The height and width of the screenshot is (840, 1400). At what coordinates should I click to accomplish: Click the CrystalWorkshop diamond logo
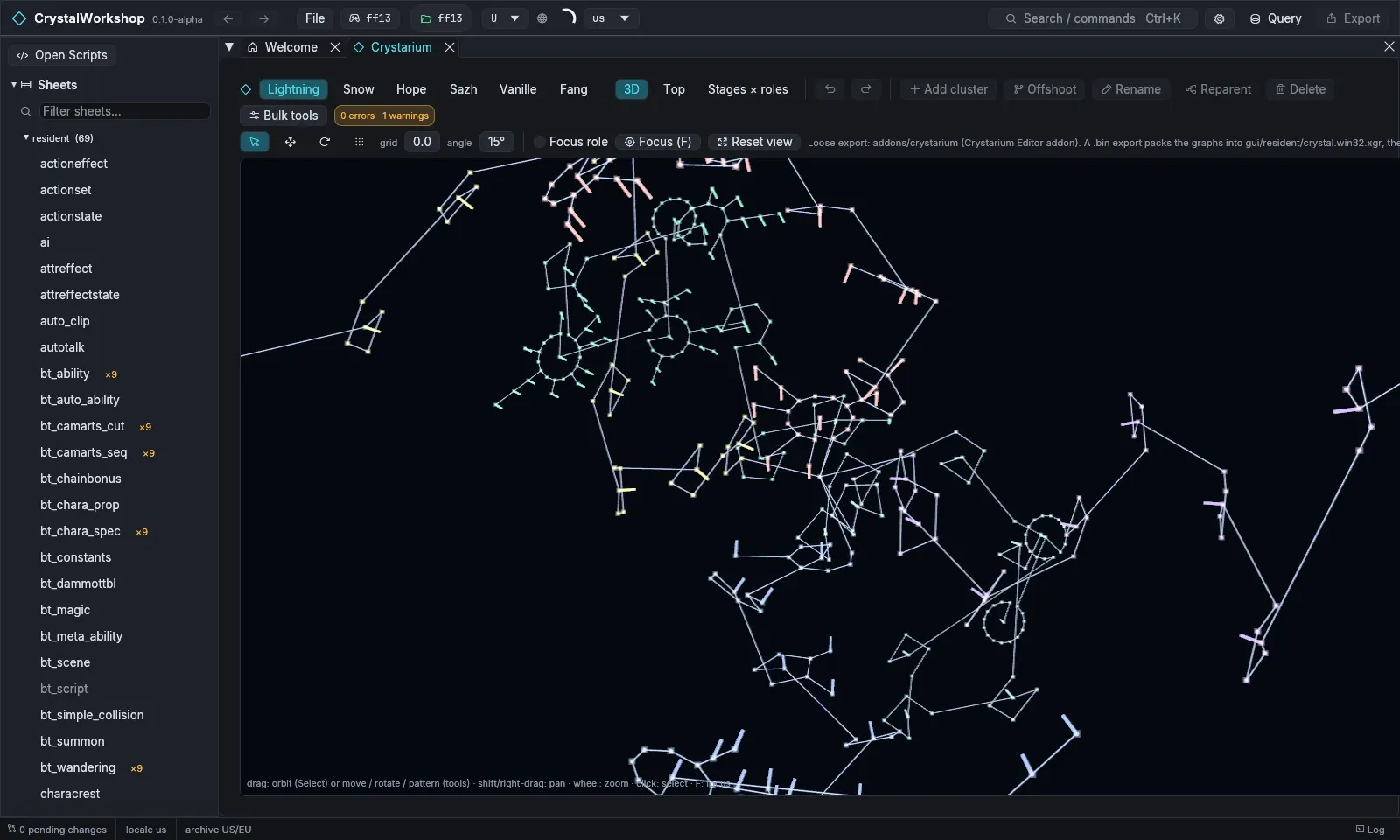point(19,18)
